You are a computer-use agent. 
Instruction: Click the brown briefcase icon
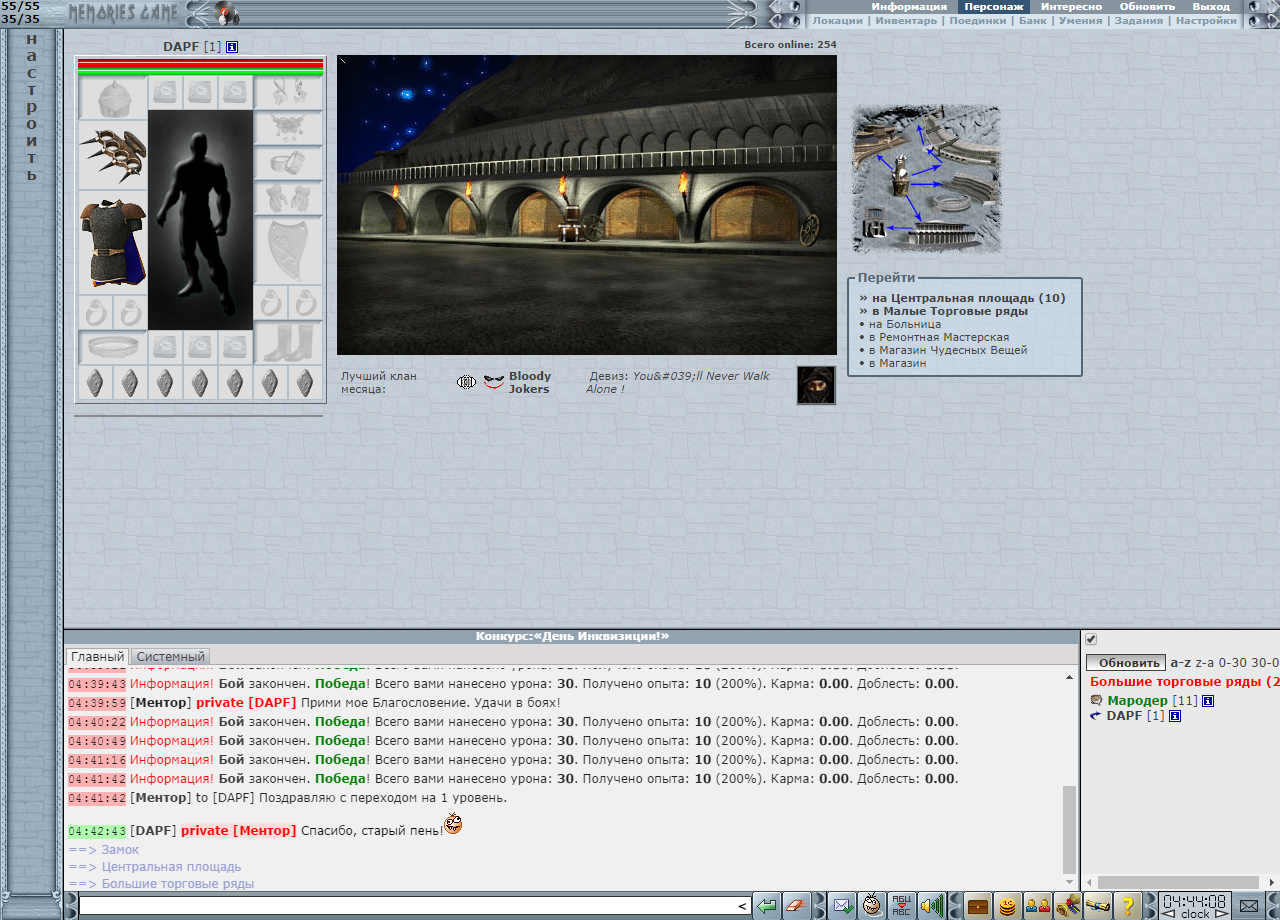tap(978, 906)
